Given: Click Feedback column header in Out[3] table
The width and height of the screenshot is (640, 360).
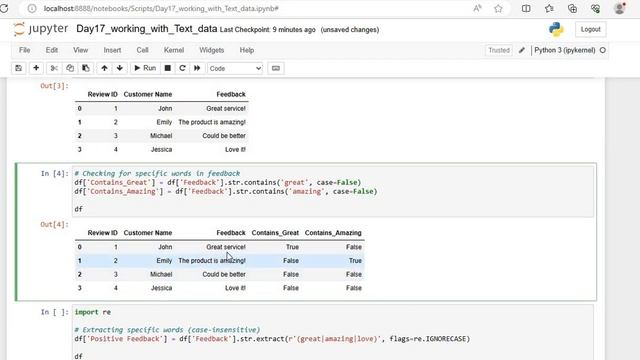Looking at the screenshot, I should (x=231, y=94).
